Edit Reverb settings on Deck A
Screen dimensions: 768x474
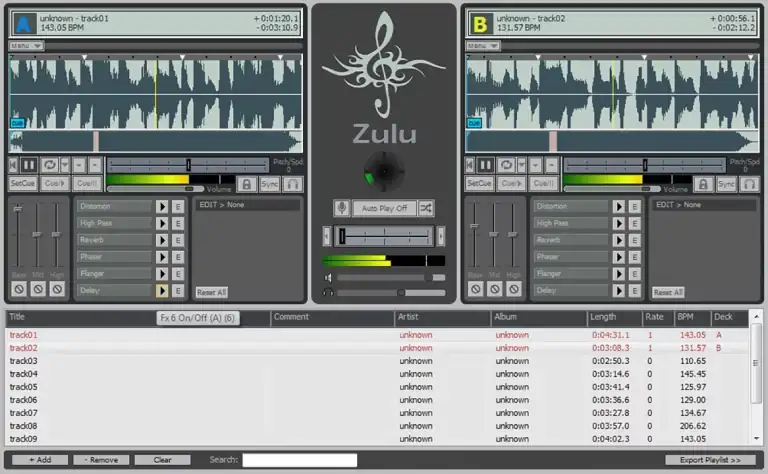coord(178,240)
